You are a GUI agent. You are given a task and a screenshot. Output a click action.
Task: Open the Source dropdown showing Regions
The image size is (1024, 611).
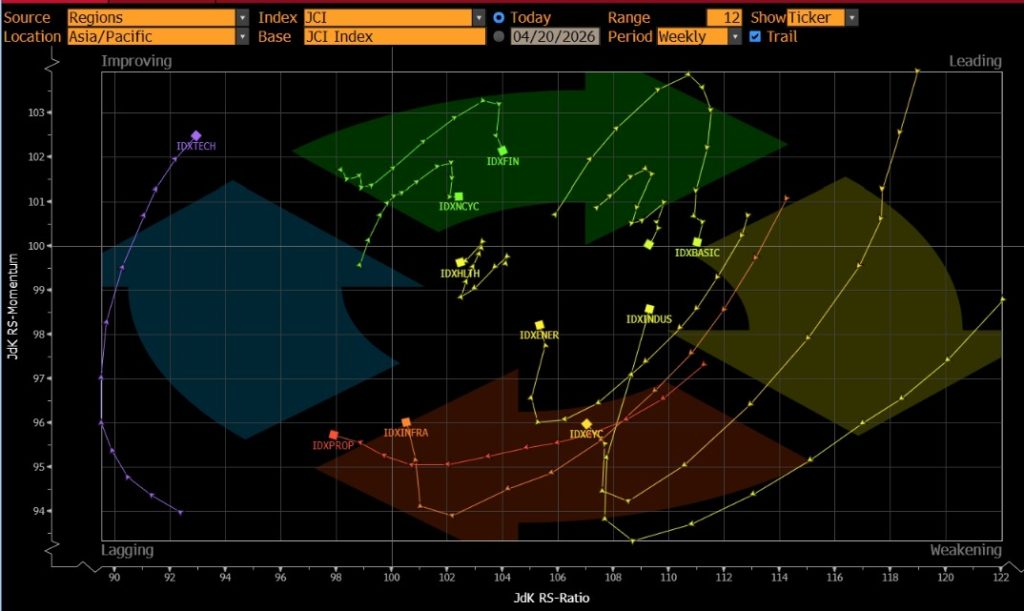pos(158,18)
